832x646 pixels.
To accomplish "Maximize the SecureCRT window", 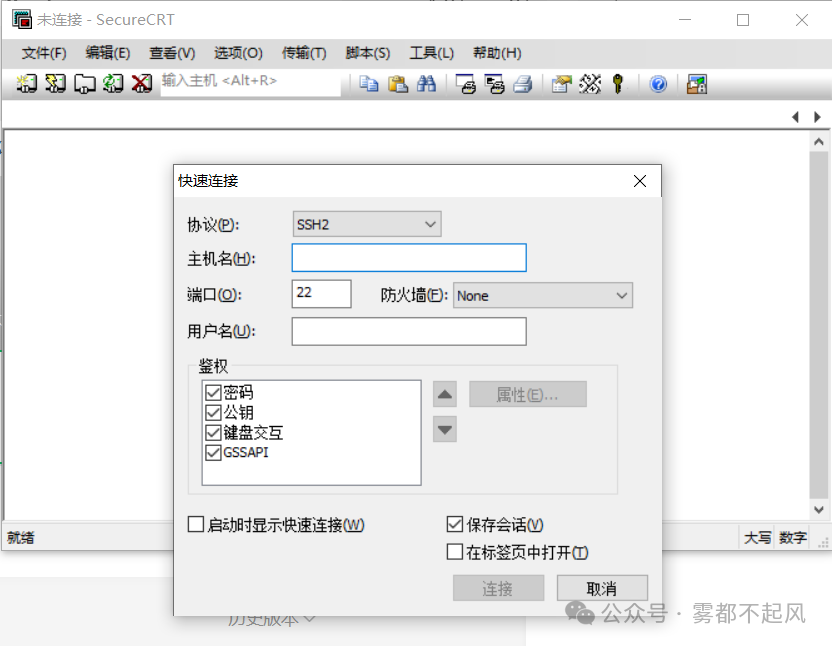I will coord(743,20).
